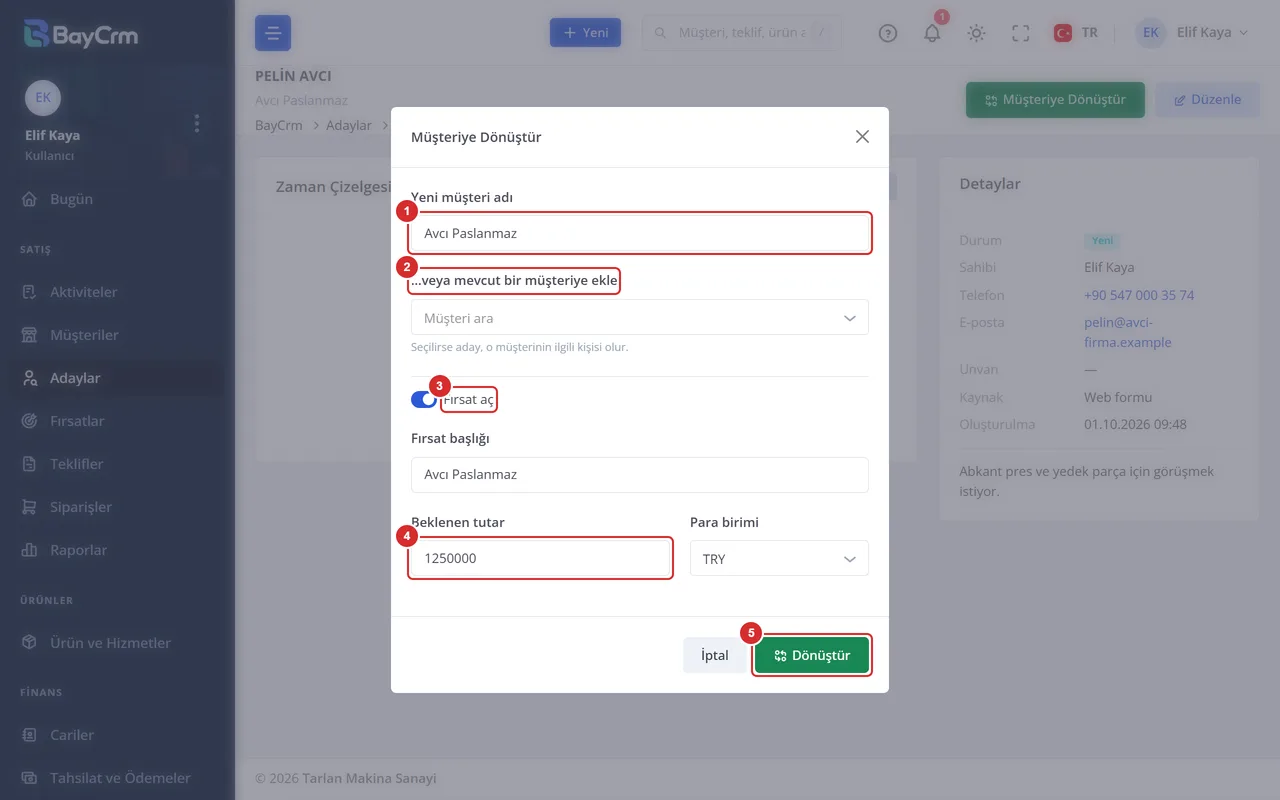Toggle the Fırsat aç switch
This screenshot has height=800, width=1280.
423,400
